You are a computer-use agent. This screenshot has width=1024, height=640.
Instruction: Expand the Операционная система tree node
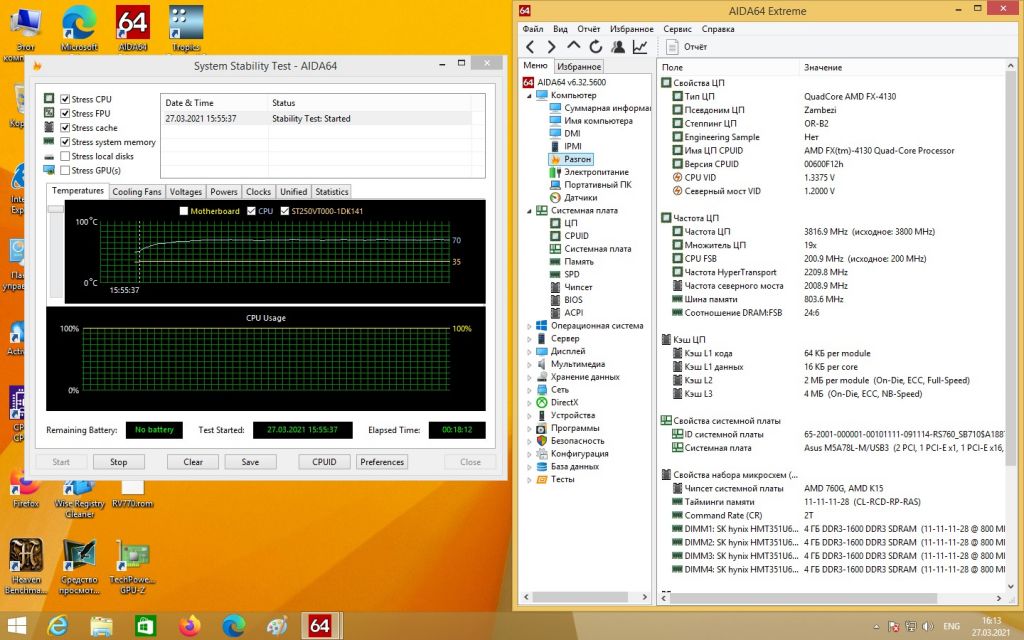[x=530, y=326]
